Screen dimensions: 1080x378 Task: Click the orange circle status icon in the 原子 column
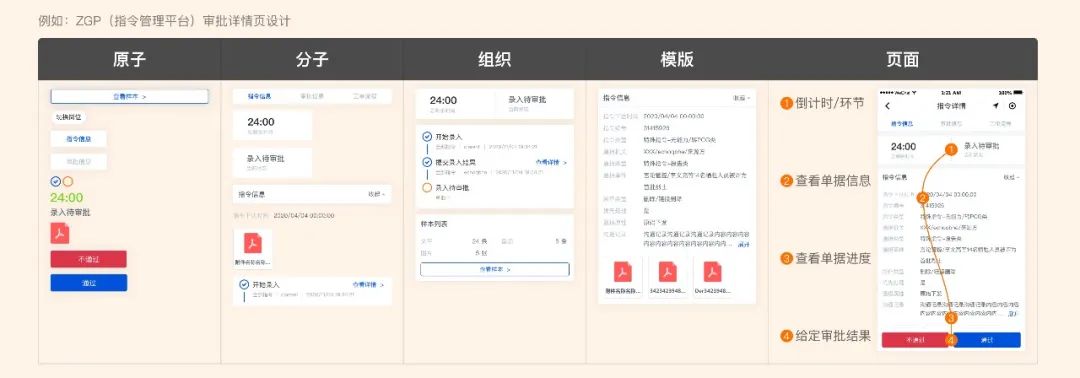click(68, 182)
